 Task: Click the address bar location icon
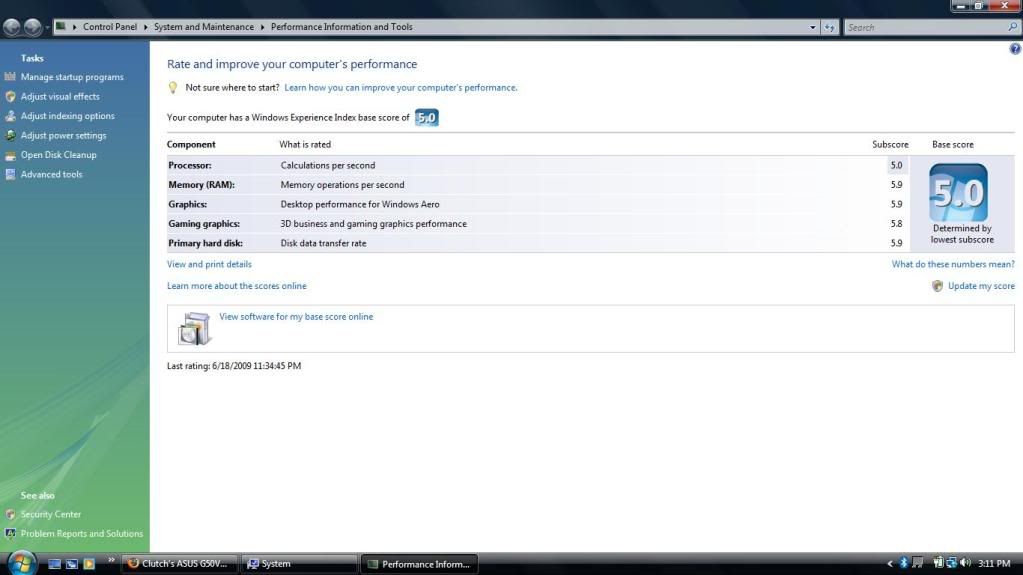(61, 27)
